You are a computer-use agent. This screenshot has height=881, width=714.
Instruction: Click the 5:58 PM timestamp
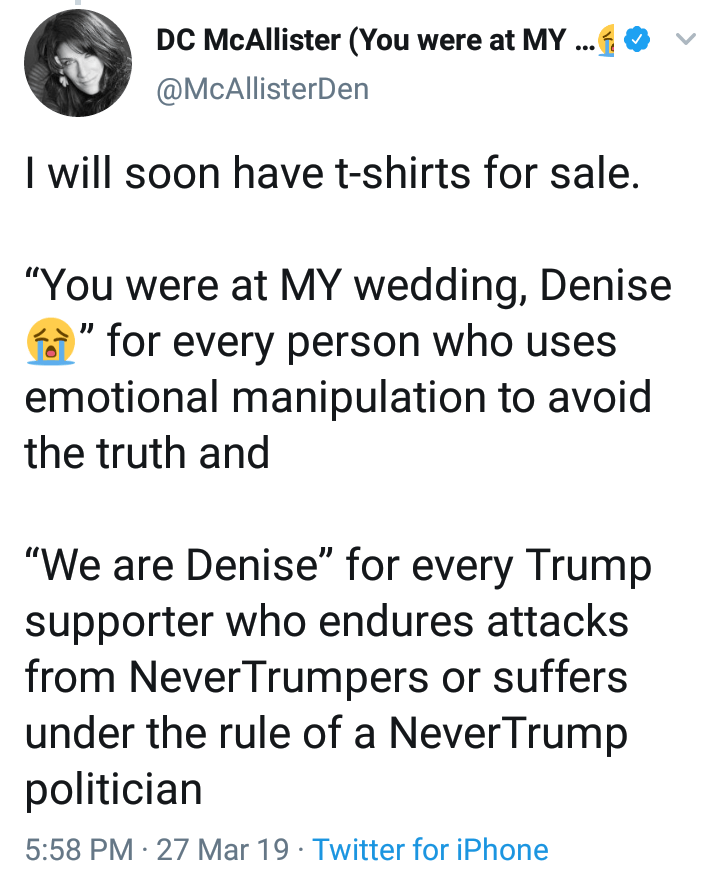[78, 850]
